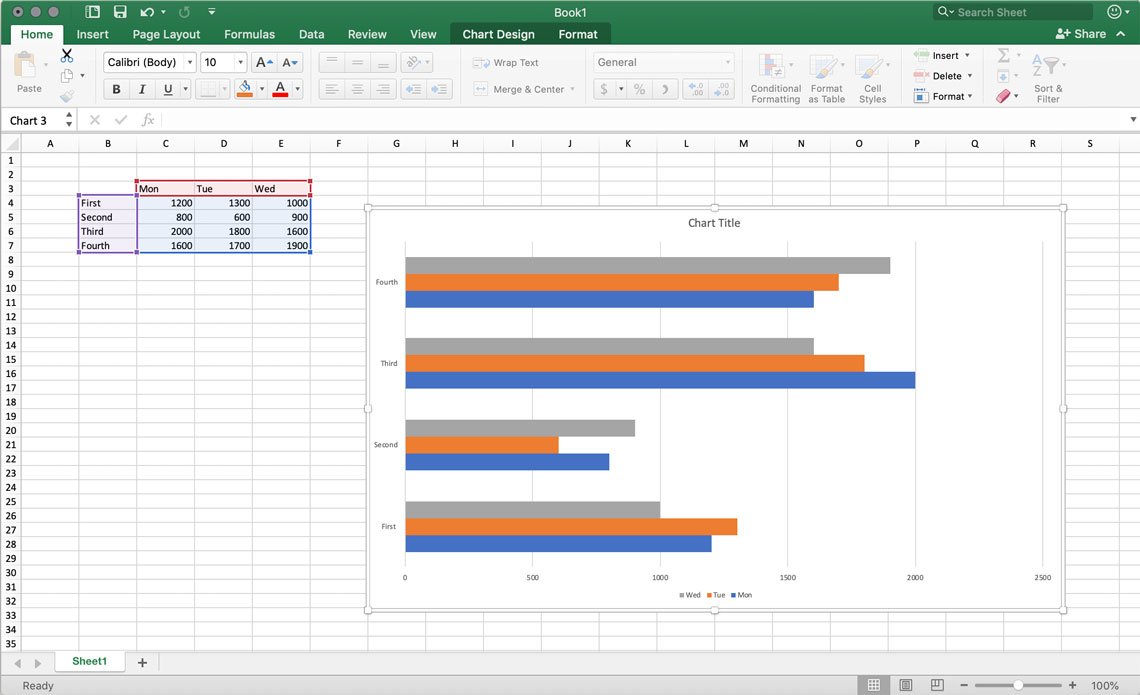Screen dimensions: 1140x695
Task: Expand the font size dropdown
Action: [240, 62]
